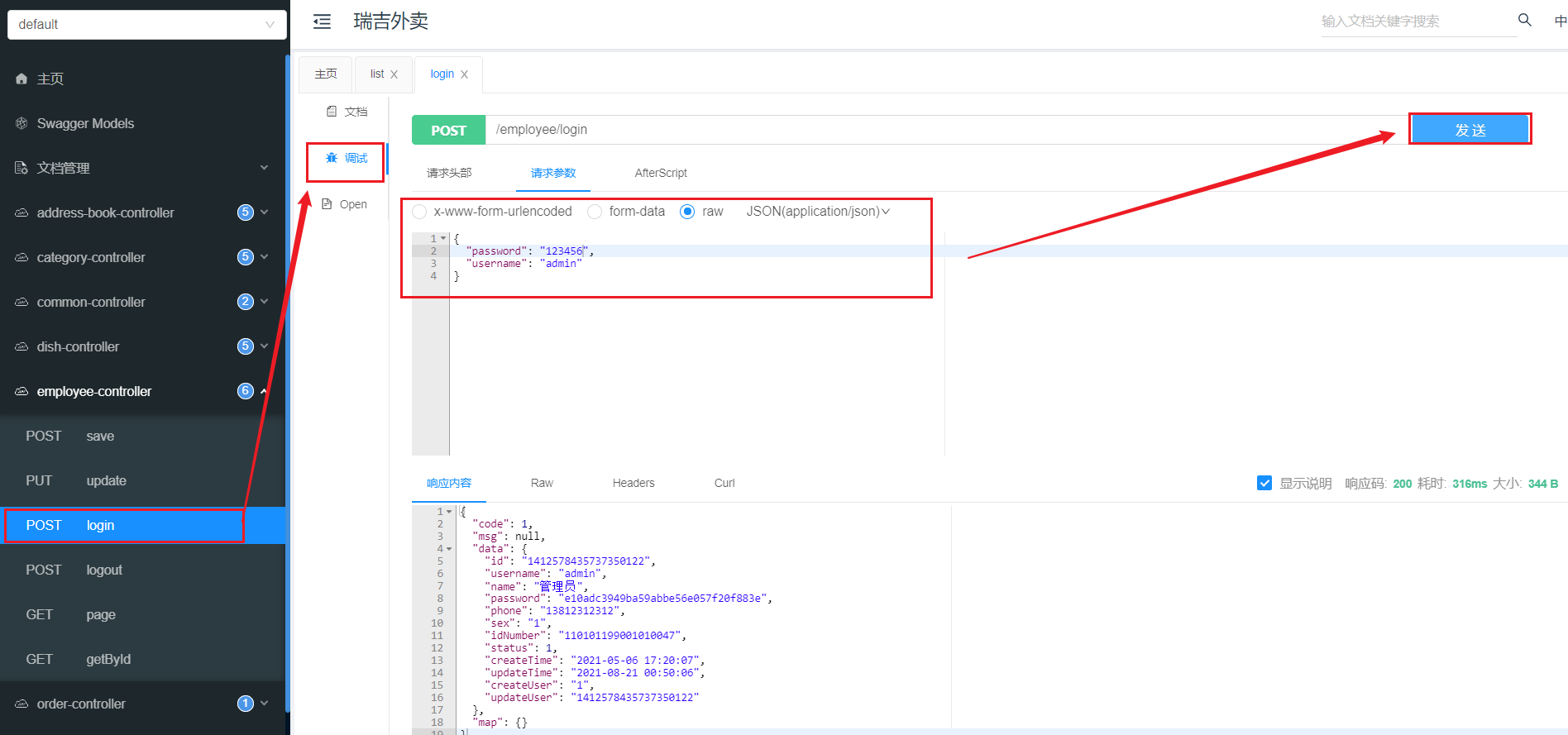This screenshot has height=735, width=1568.
Task: Click the 文档 document icon in the side panel
Action: pyautogui.click(x=332, y=112)
